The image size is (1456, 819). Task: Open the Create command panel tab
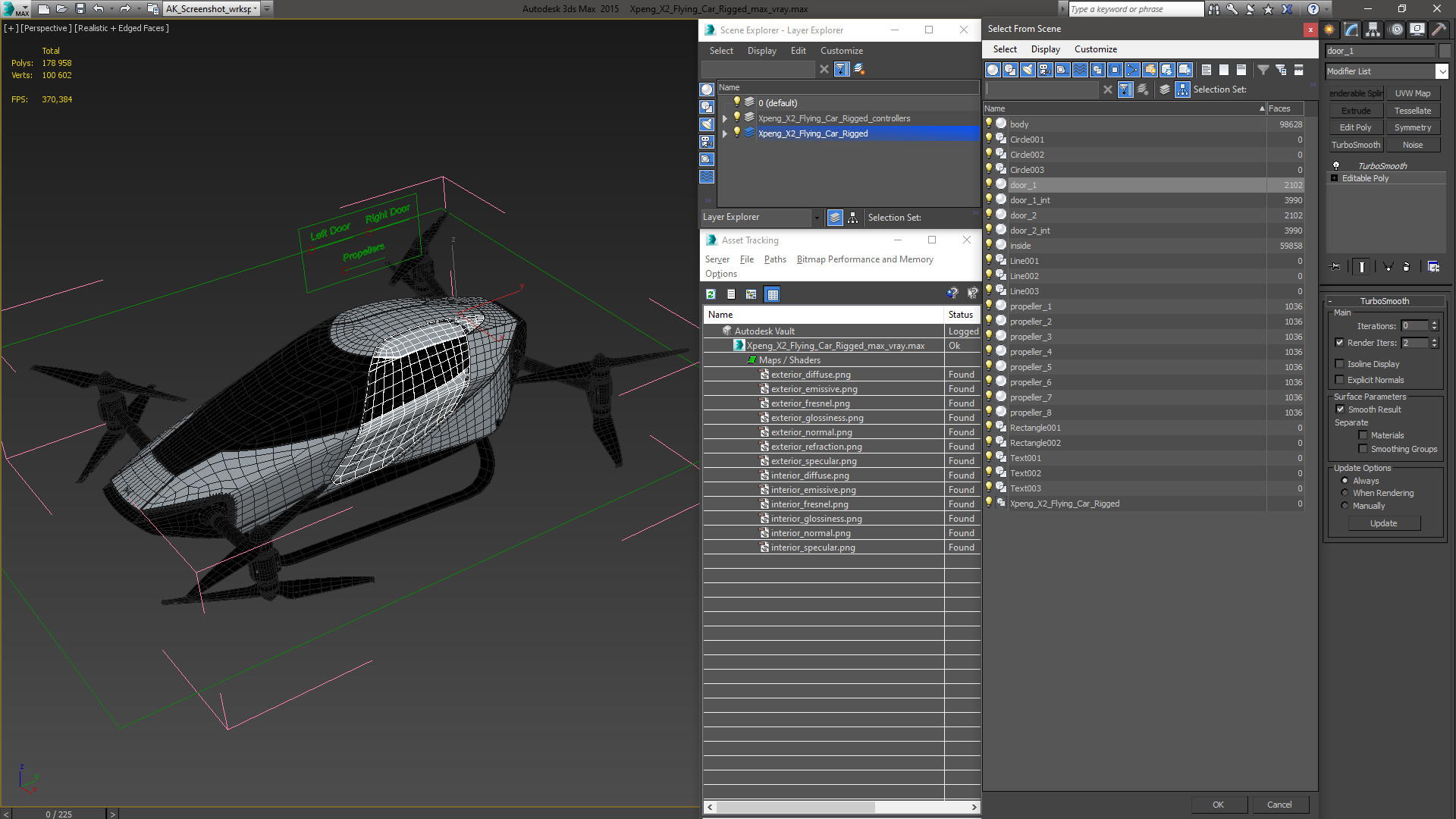(x=1329, y=30)
